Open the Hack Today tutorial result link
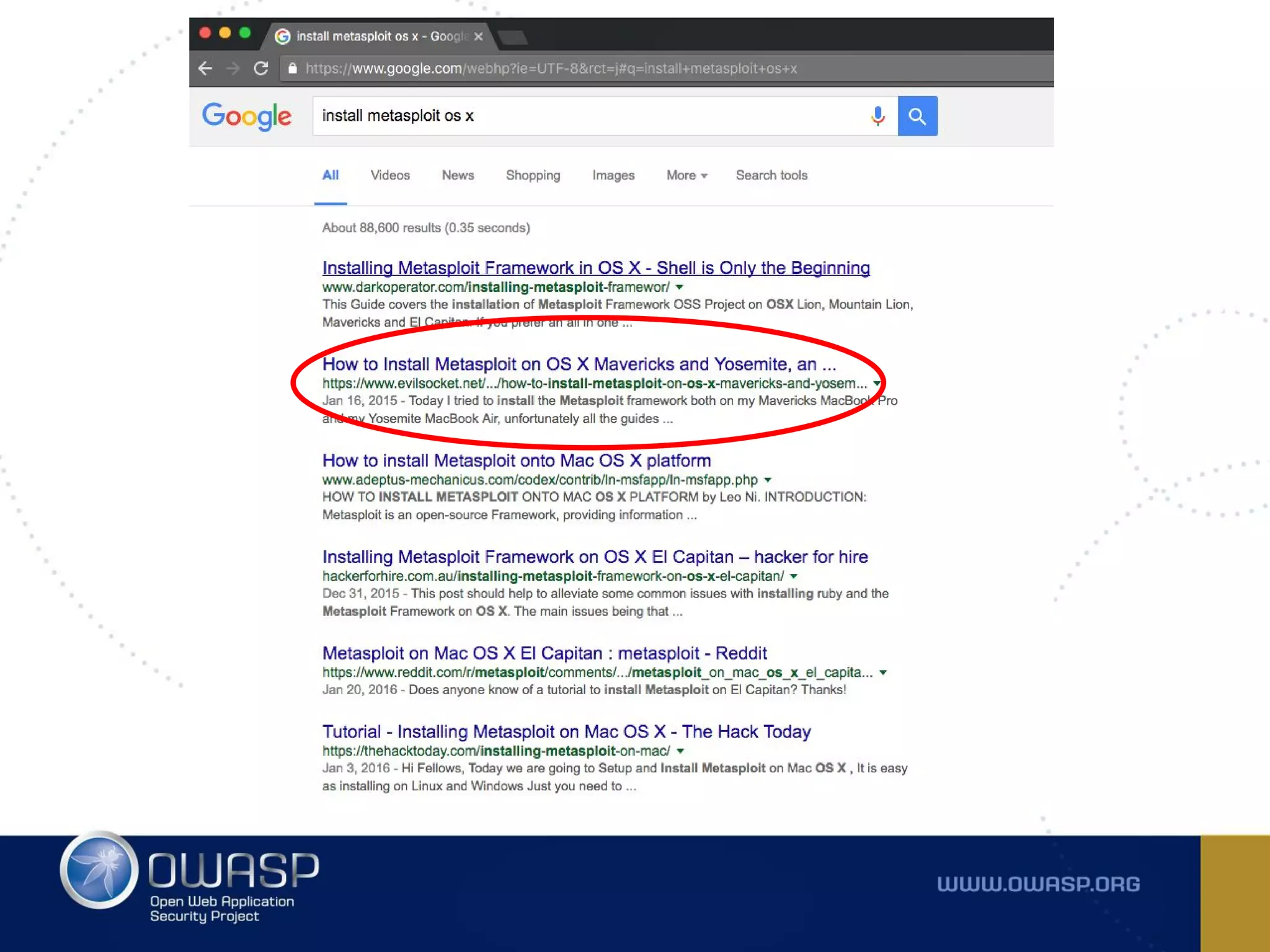The image size is (1270, 952). click(x=566, y=732)
